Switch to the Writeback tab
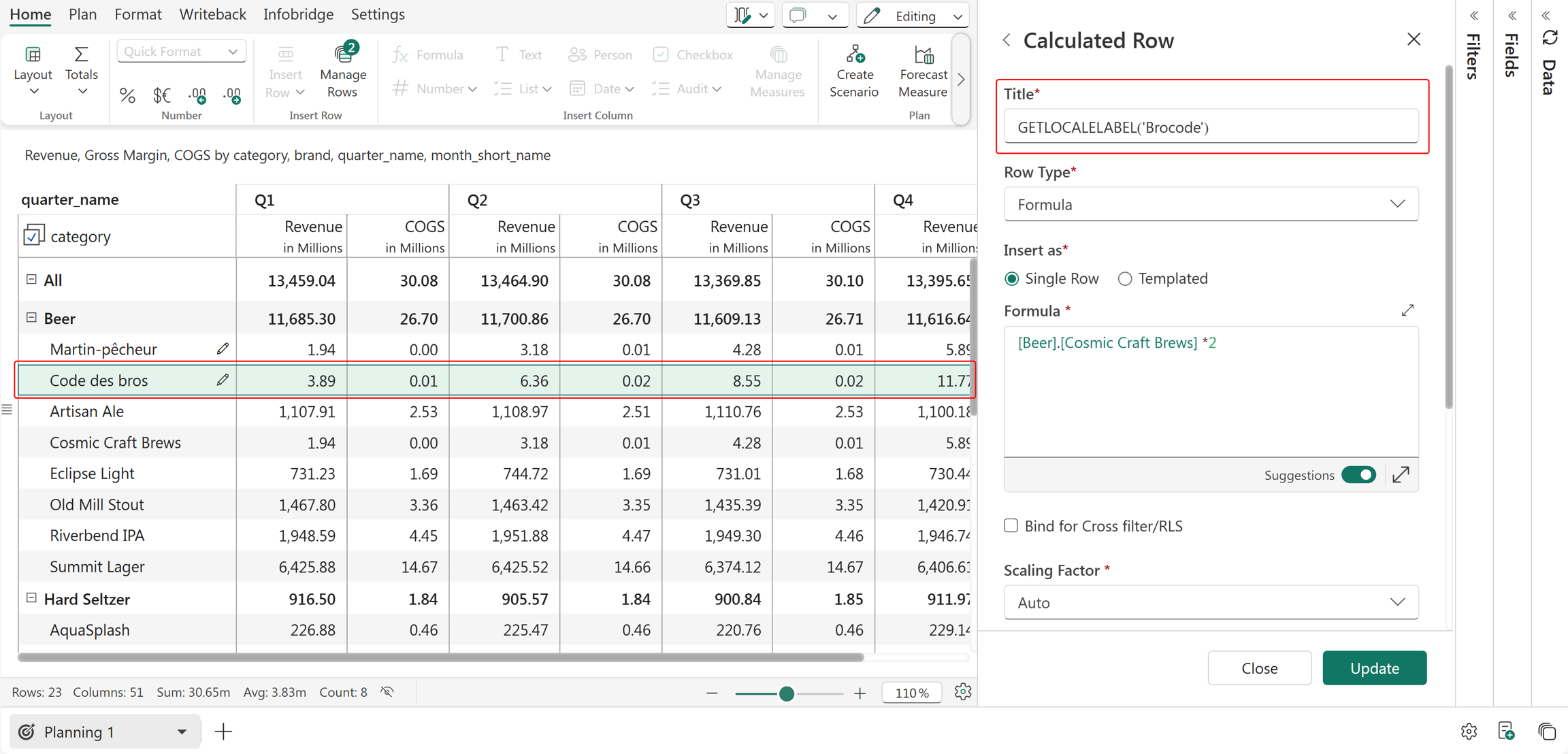Viewport: 1568px width, 754px height. (212, 14)
